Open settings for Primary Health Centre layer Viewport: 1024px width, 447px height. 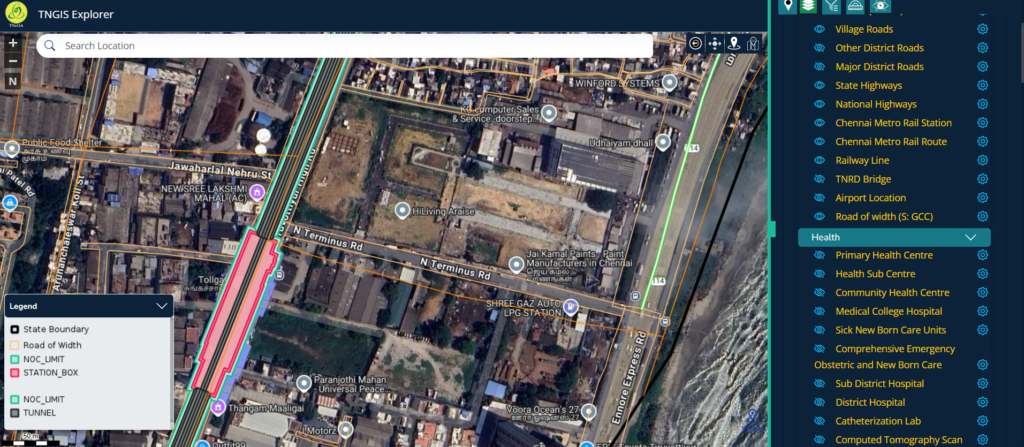(x=982, y=255)
